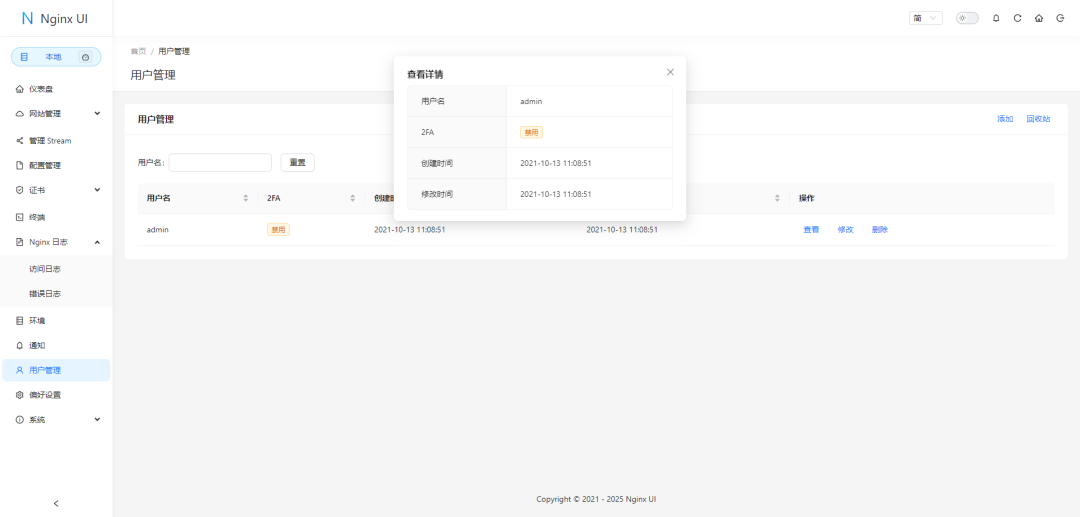Close the 查看详情 dialog
Screen dimensions: 1080x517
[x=670, y=72]
